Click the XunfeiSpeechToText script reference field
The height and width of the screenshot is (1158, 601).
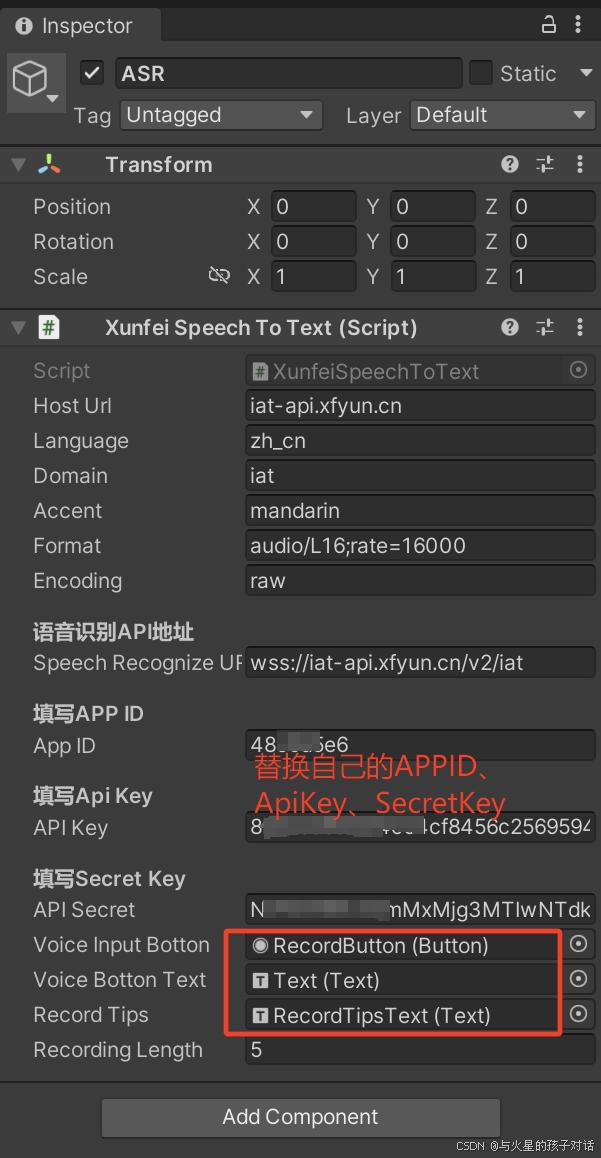[x=406, y=371]
